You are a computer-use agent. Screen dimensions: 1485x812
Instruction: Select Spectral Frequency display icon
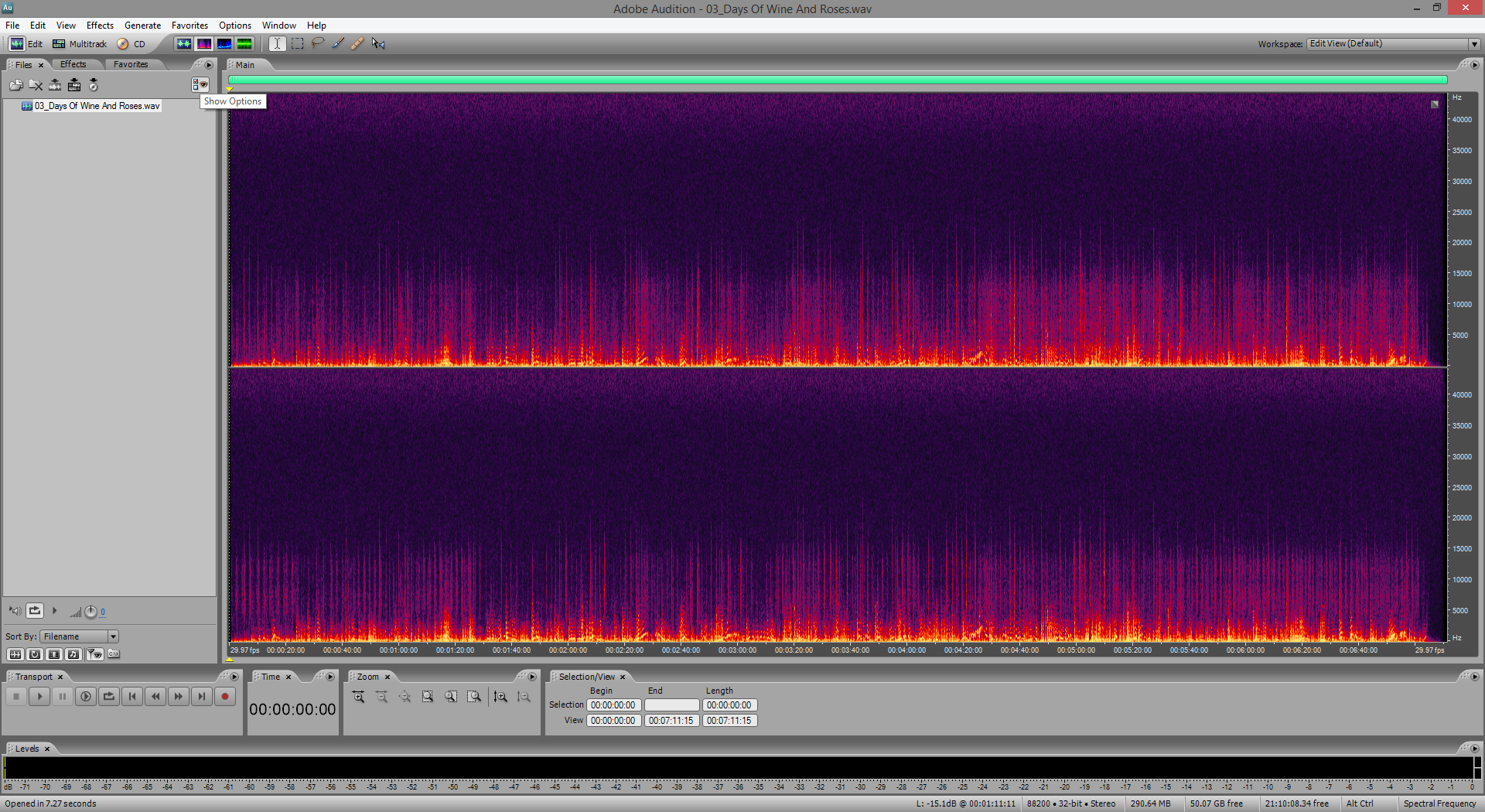pyautogui.click(x=204, y=44)
